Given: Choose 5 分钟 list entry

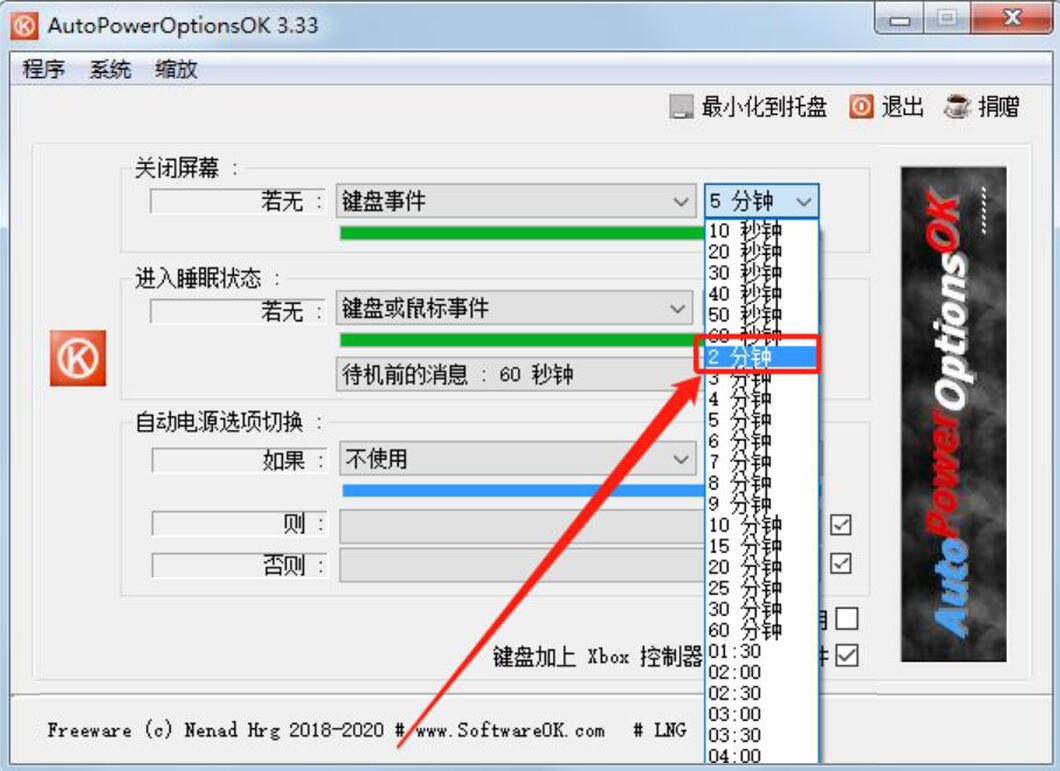Looking at the screenshot, I should pyautogui.click(x=761, y=420).
